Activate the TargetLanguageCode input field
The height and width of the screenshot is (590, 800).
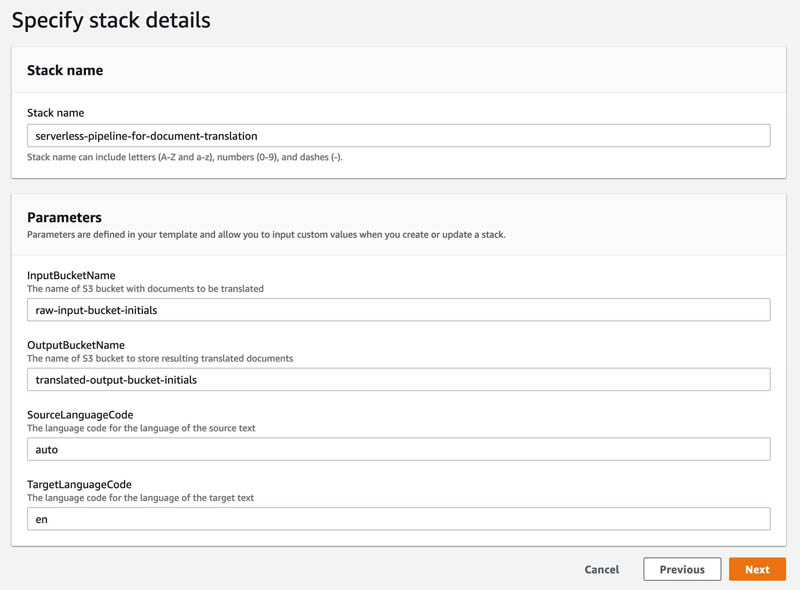tap(398, 519)
